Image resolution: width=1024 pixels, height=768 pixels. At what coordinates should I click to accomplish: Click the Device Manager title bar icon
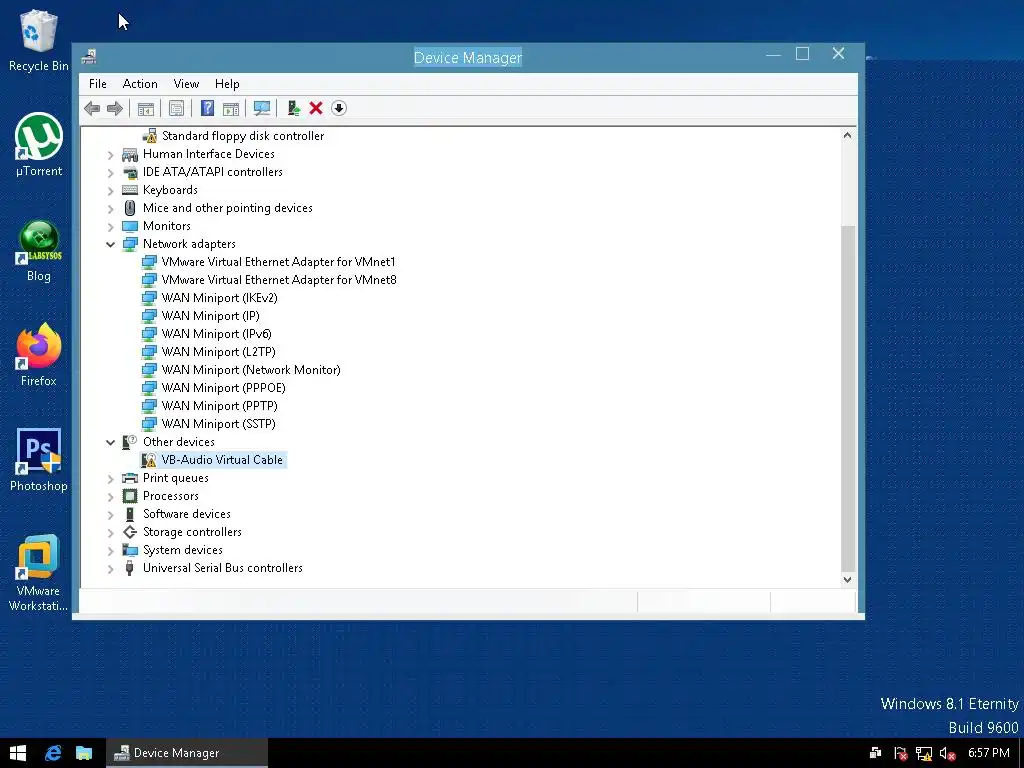point(89,57)
